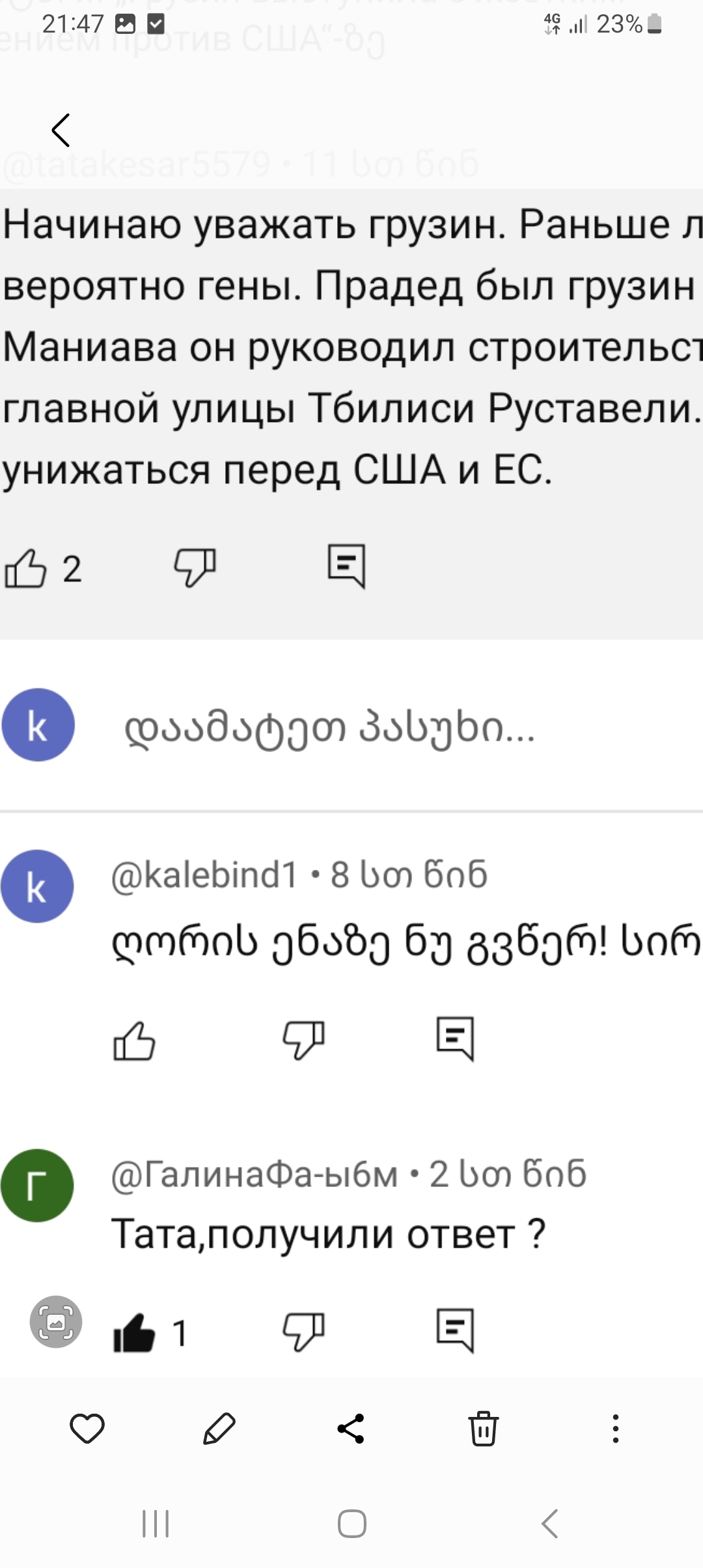
Task: Remove like from 'Тата,получили ответ' comment
Action: coord(134,1332)
